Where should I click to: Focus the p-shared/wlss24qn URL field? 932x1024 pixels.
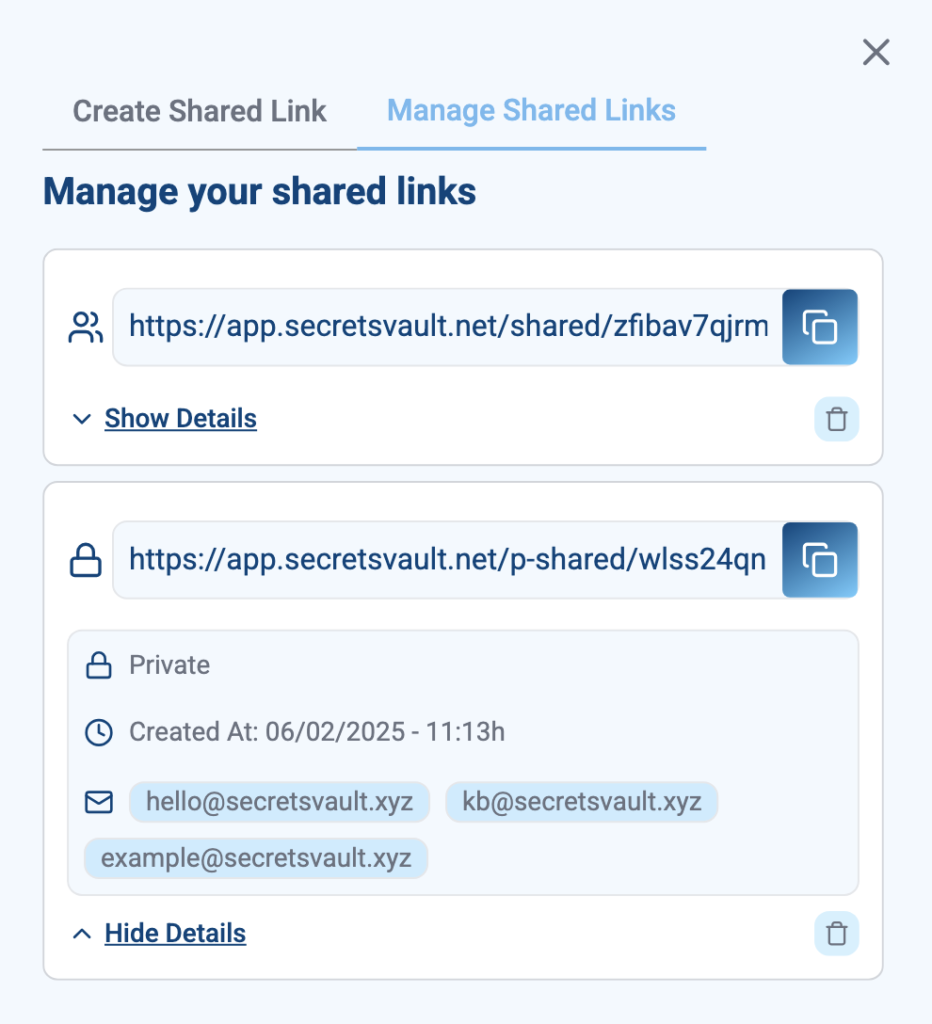(448, 560)
